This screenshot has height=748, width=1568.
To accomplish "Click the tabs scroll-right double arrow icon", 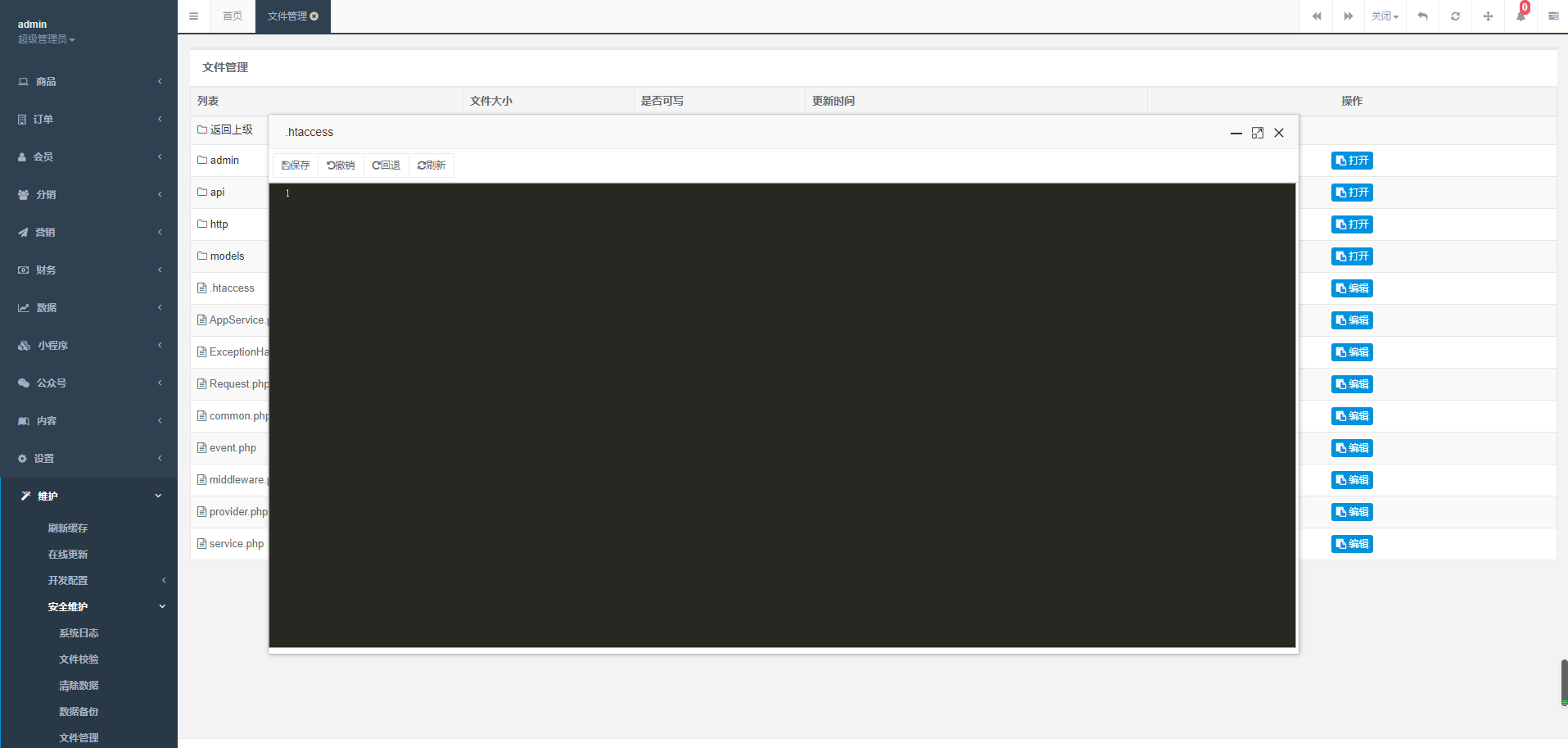I will coord(1348,16).
